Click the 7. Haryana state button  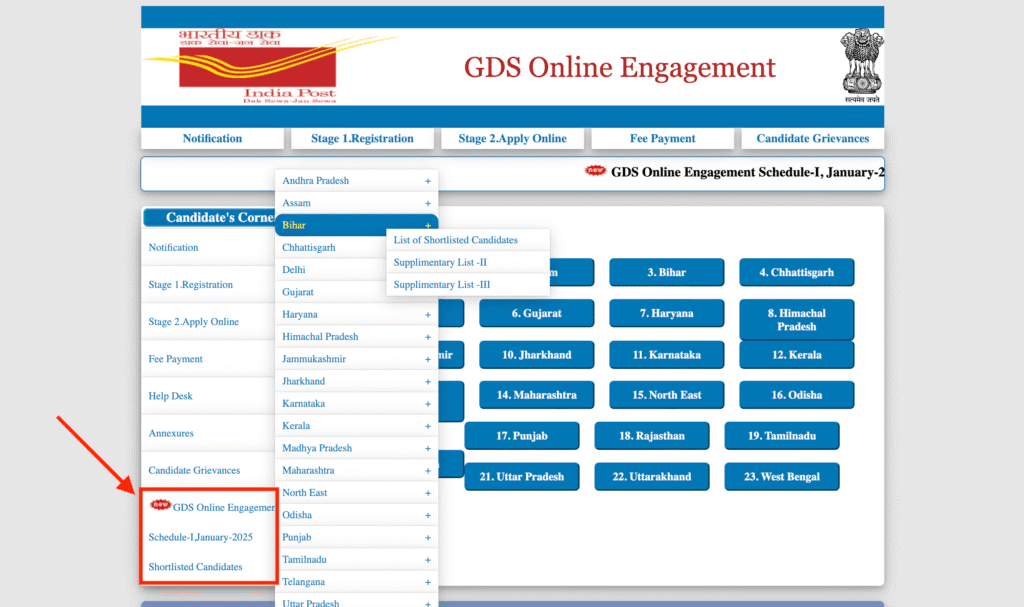pyautogui.click(x=666, y=314)
